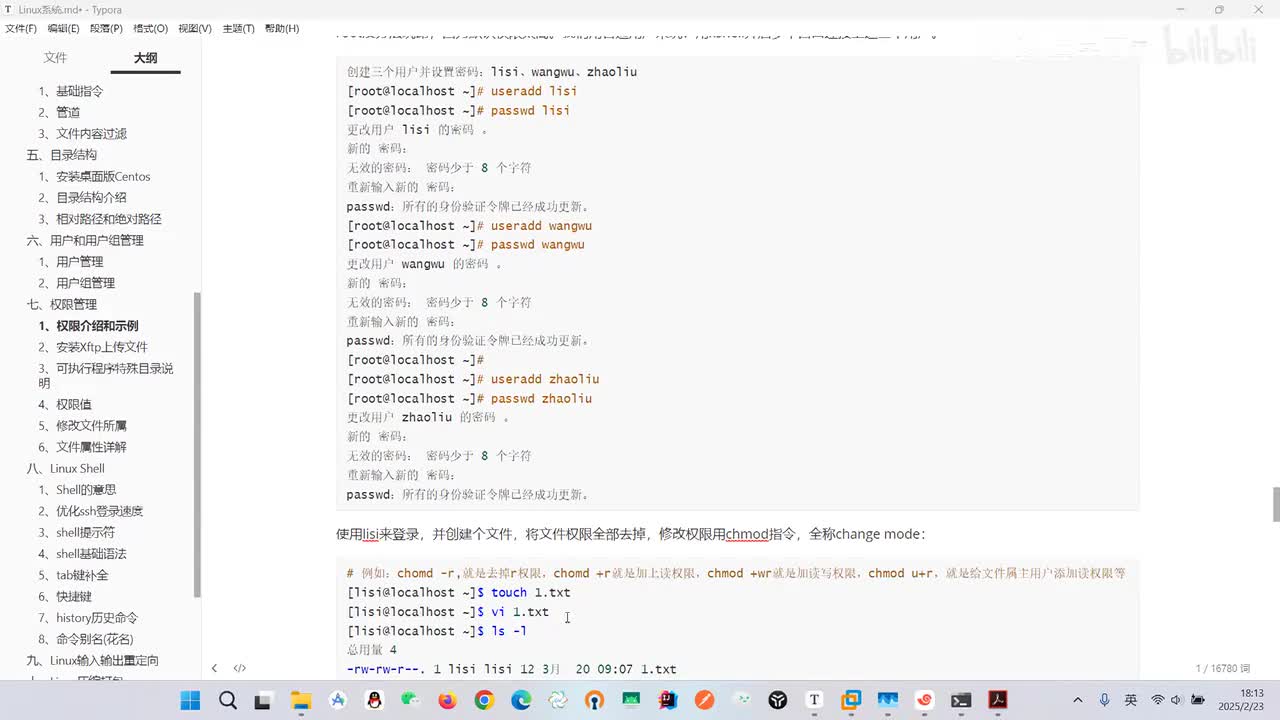Navigate to 九、Linux输入输出重定向
This screenshot has width=1280, height=720.
pyautogui.click(x=92, y=661)
